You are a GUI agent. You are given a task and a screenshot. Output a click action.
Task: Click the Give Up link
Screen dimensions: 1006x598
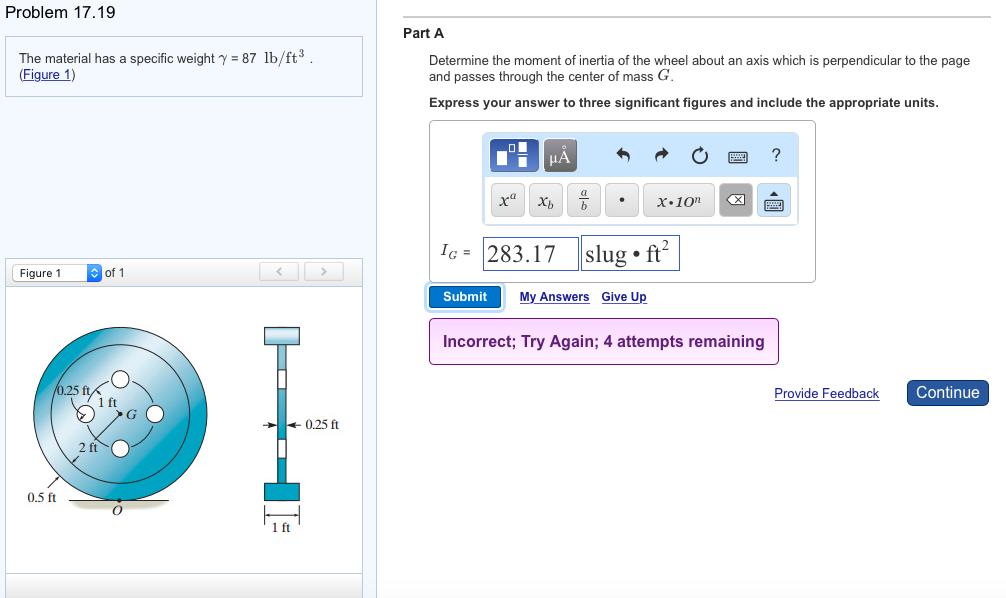tap(623, 297)
